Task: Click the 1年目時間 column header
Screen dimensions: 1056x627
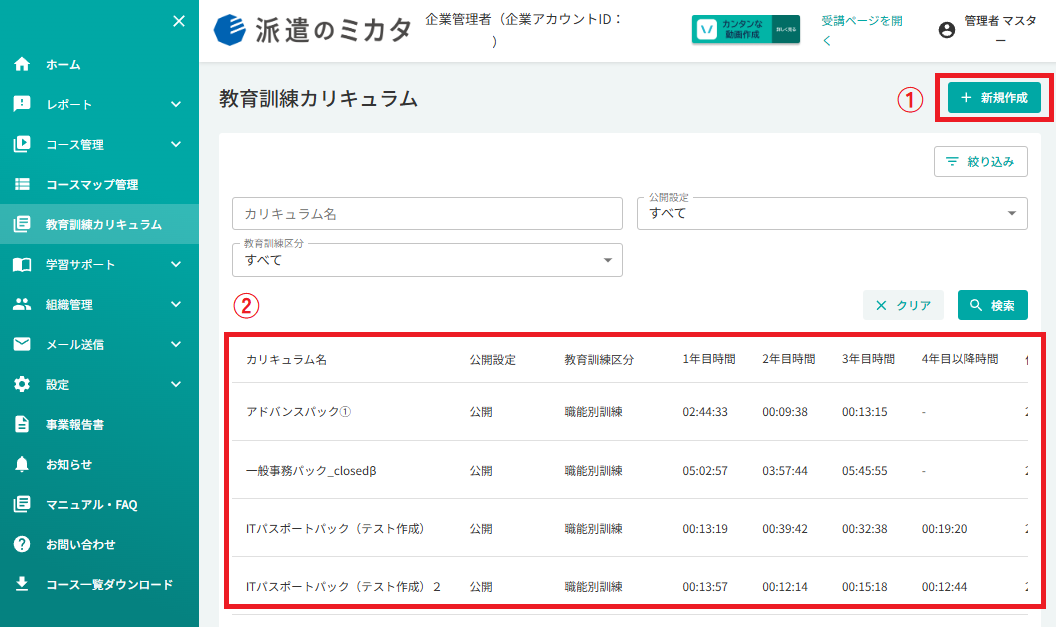Action: point(708,359)
